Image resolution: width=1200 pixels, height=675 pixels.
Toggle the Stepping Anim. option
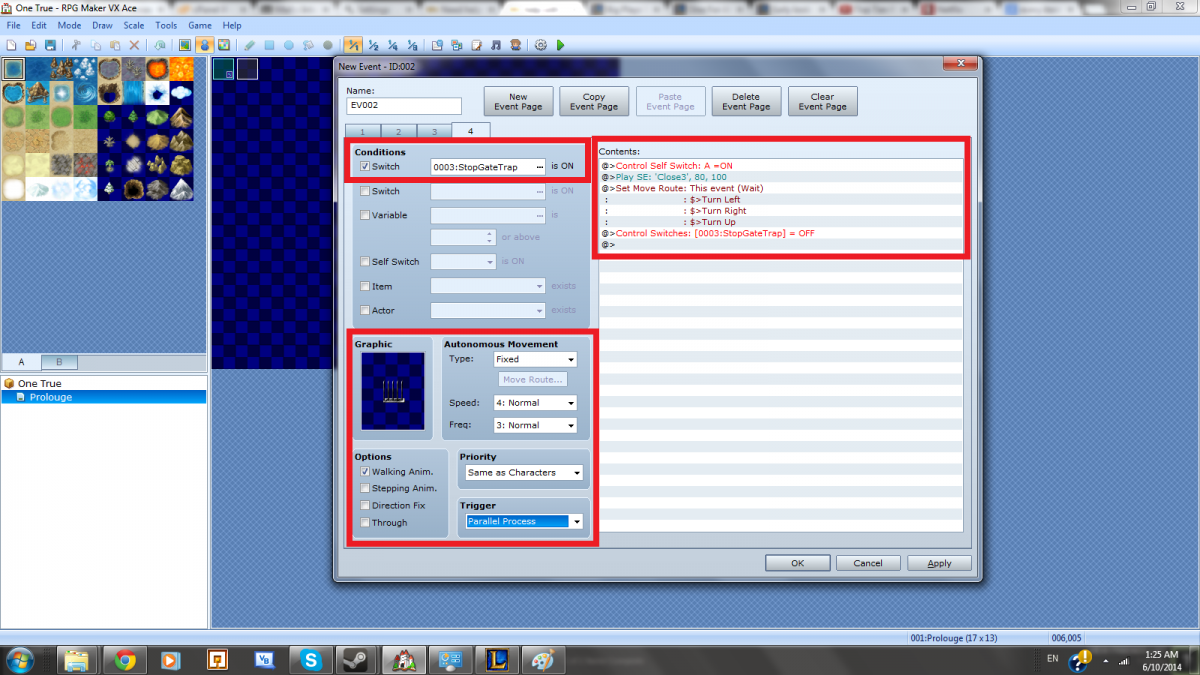tap(365, 488)
